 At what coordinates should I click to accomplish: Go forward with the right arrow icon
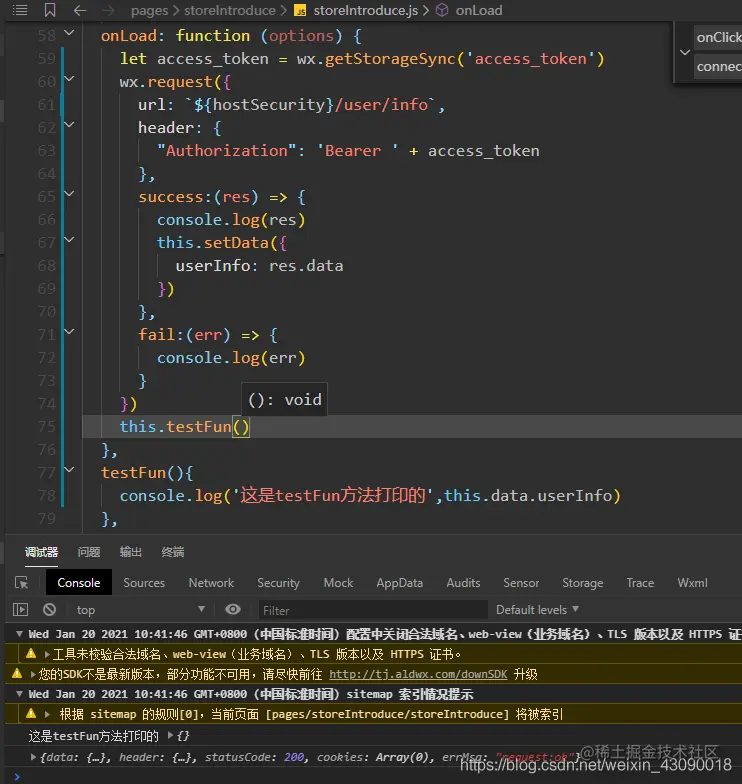click(x=108, y=10)
